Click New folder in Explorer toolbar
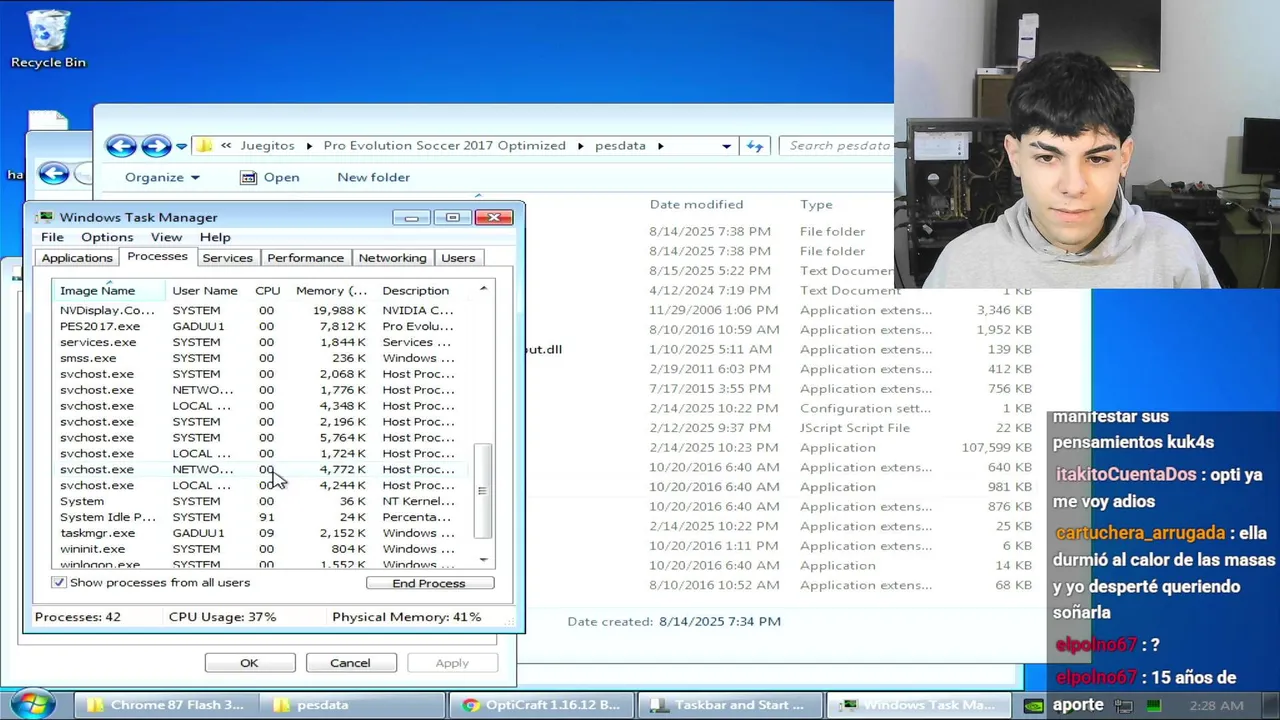 373,177
